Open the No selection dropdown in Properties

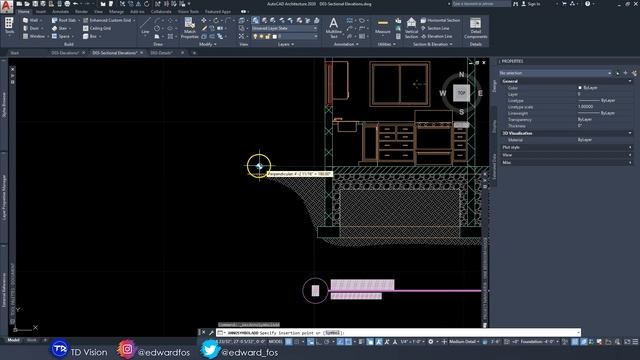pos(556,73)
